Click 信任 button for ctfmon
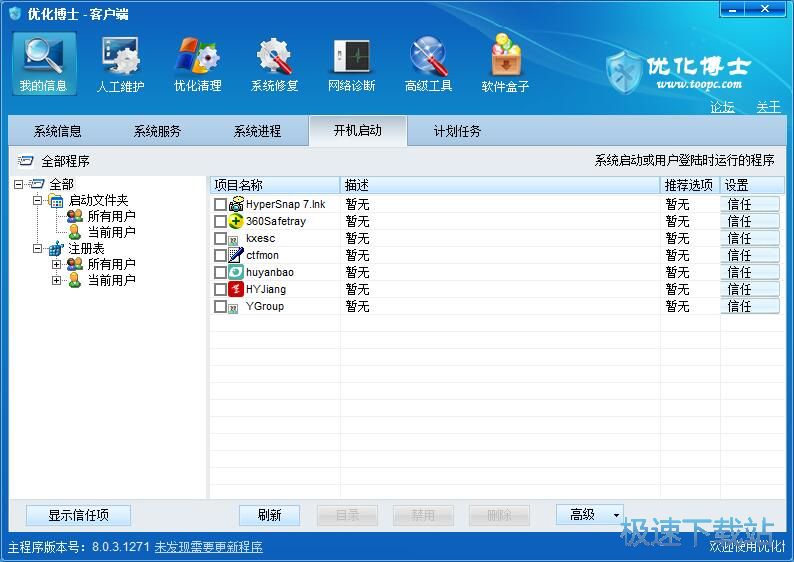 coord(750,255)
